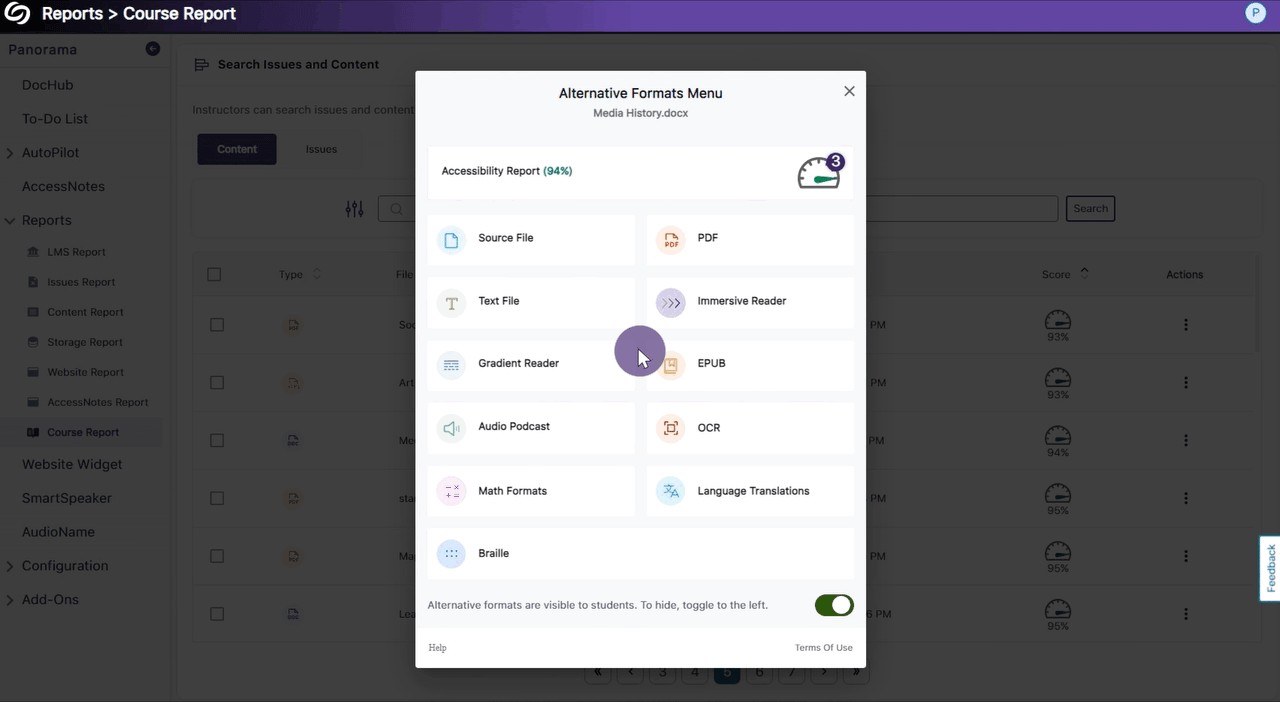Open the accessibility score gauge icon

[820, 172]
